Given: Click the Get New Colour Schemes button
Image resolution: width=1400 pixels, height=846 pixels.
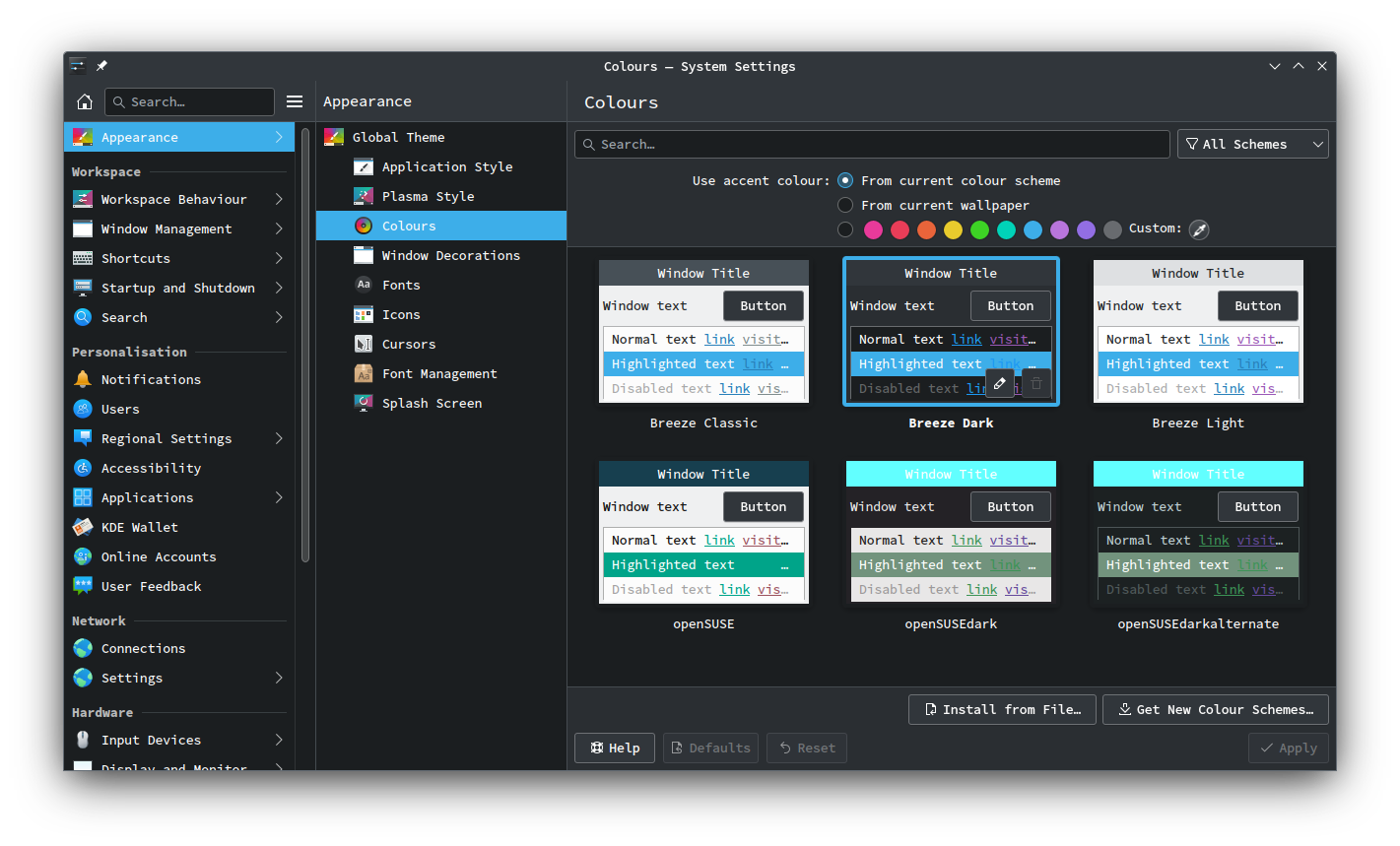Looking at the screenshot, I should [1215, 709].
